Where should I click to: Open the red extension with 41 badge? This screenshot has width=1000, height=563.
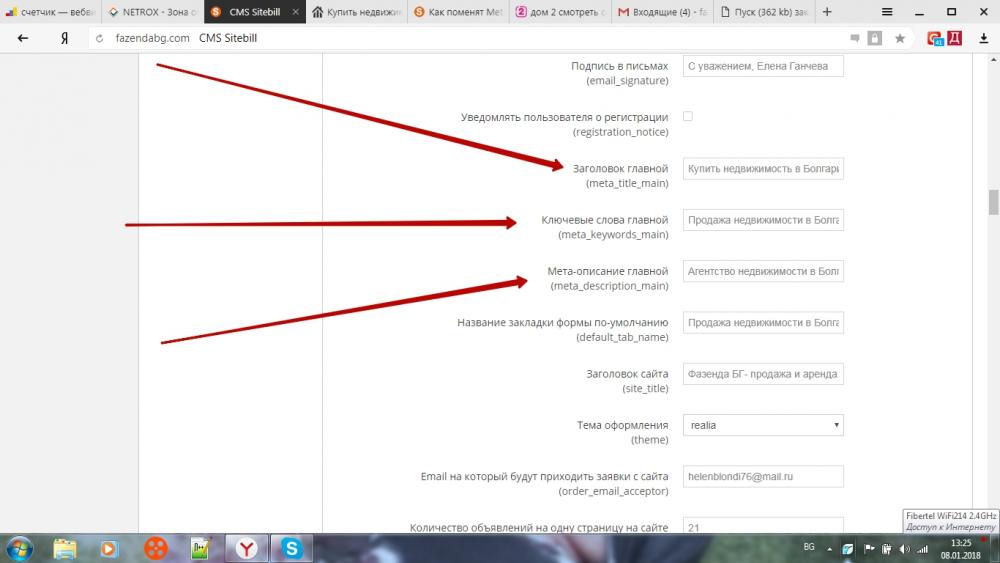click(x=935, y=38)
